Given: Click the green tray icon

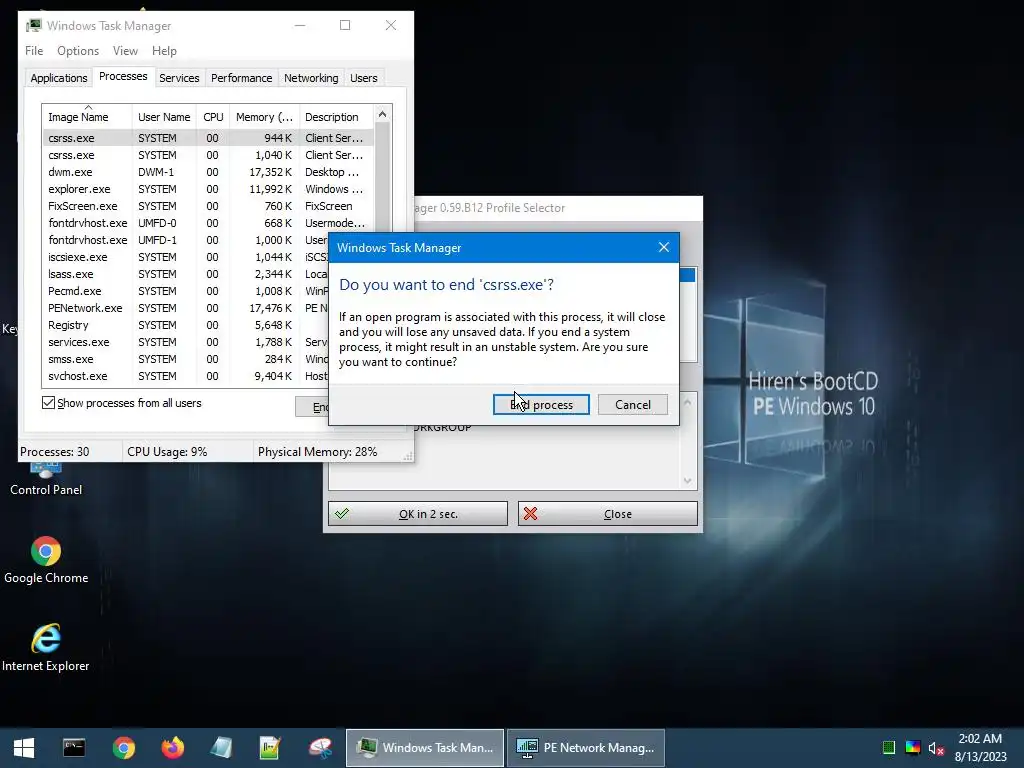Looking at the screenshot, I should click(888, 748).
